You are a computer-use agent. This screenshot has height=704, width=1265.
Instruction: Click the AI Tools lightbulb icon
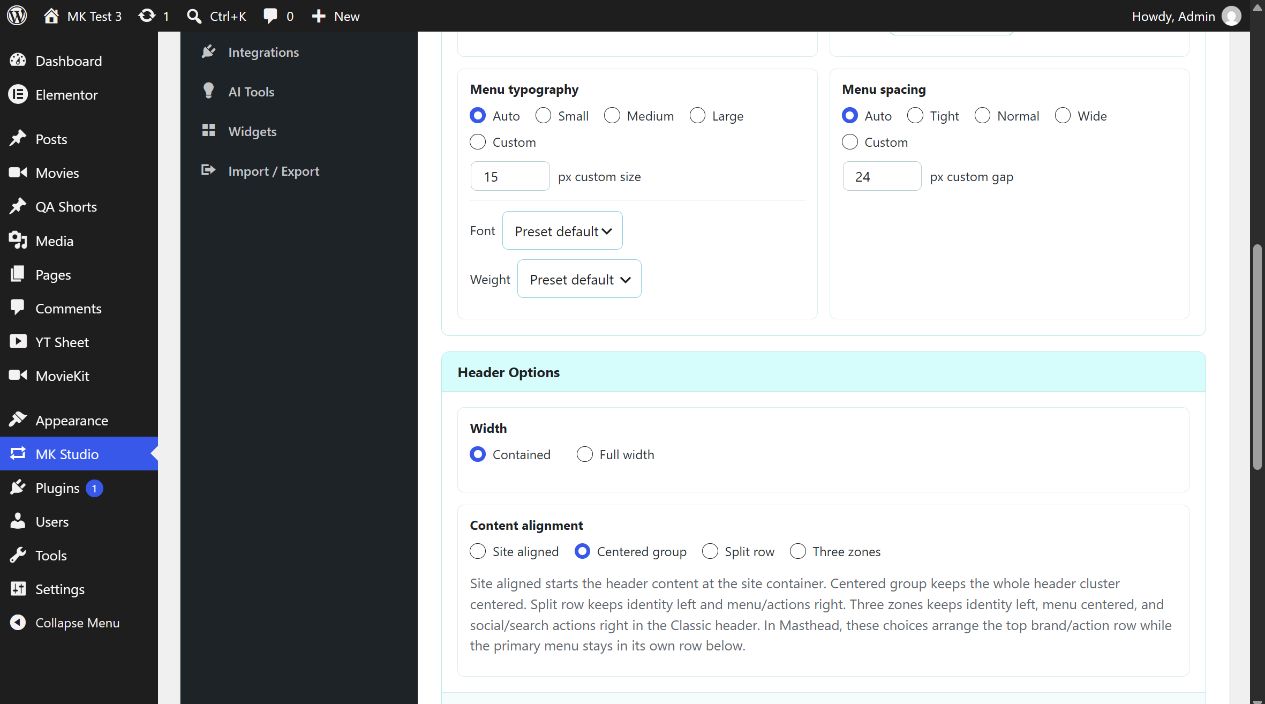click(209, 91)
